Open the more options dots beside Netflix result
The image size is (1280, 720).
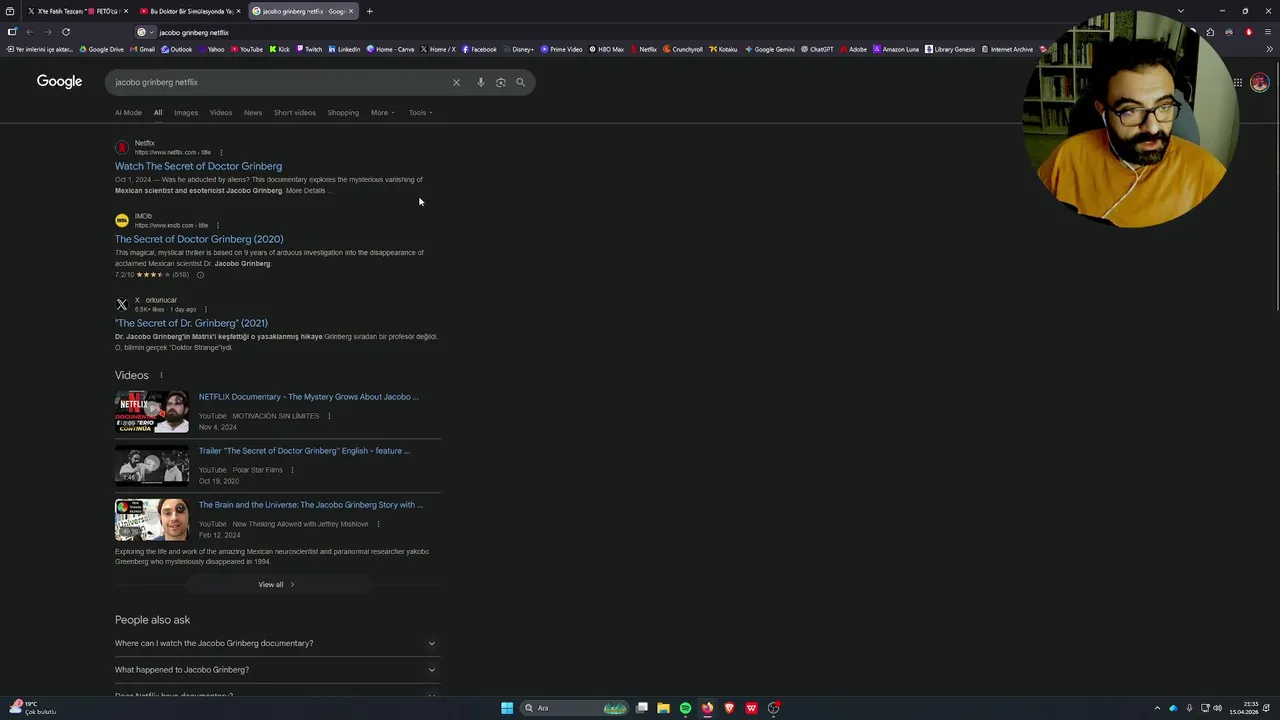[221, 152]
